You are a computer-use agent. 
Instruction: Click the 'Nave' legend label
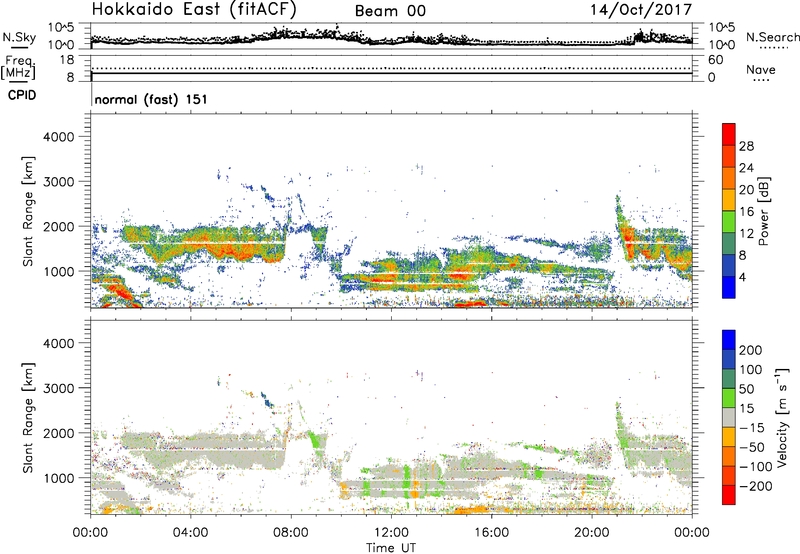pos(761,69)
